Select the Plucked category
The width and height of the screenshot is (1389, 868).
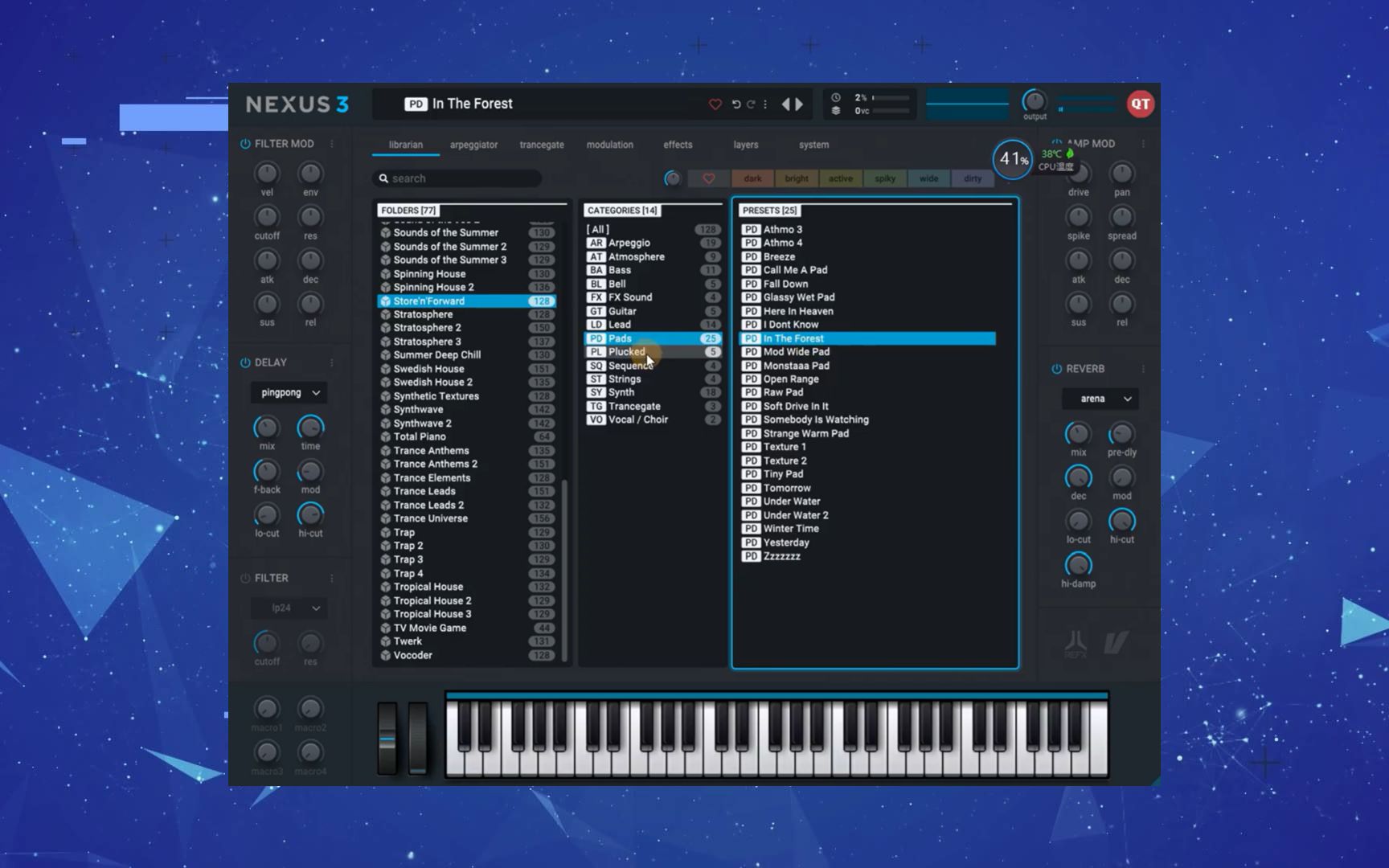(653, 352)
